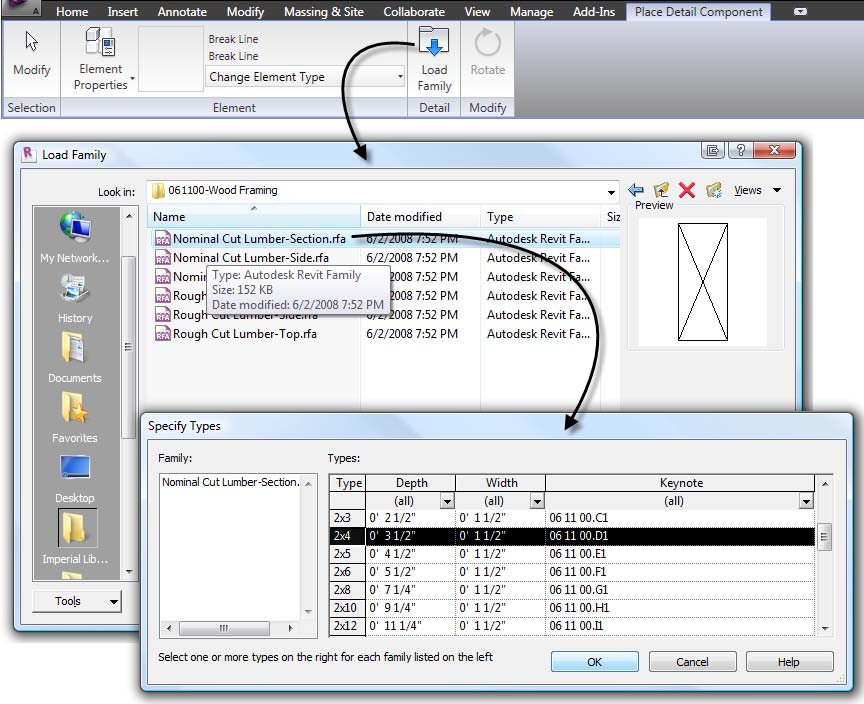Open My Network places shortcut

point(75,237)
